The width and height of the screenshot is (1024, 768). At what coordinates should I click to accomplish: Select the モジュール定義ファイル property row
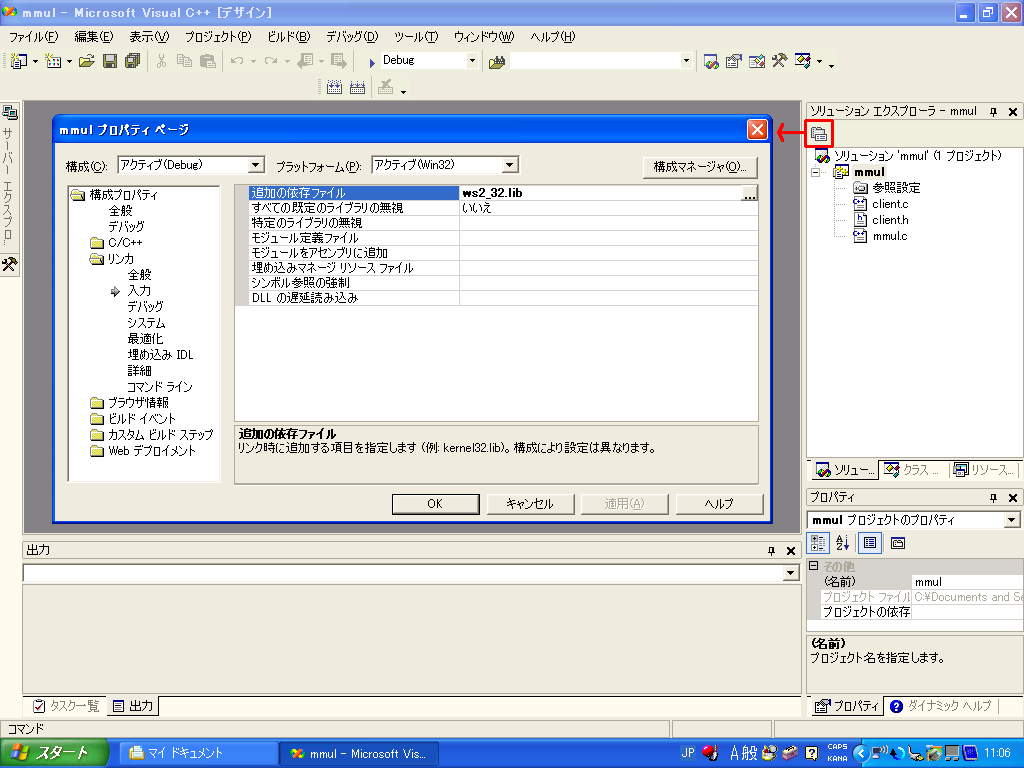pos(496,238)
